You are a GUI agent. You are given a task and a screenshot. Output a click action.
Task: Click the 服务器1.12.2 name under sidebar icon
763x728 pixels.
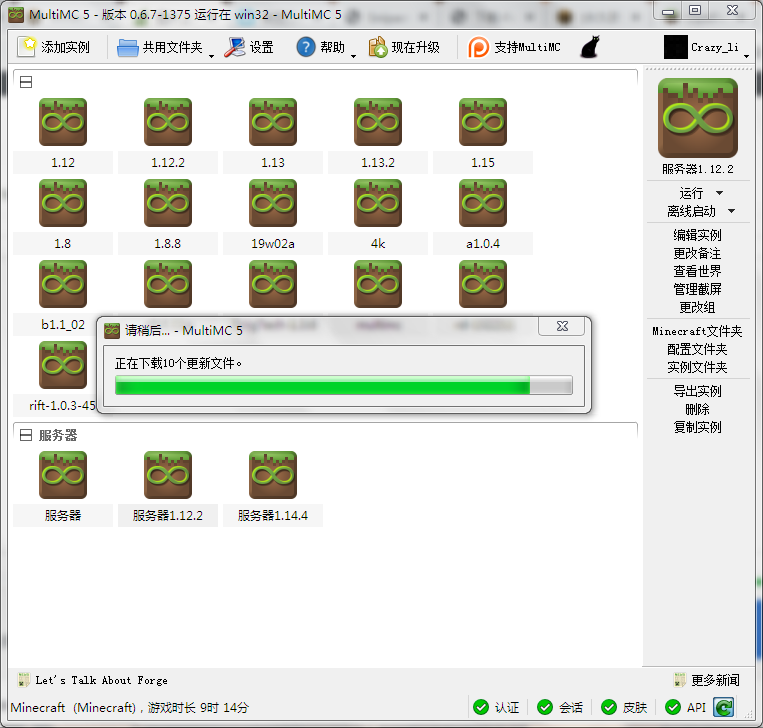coord(697,169)
